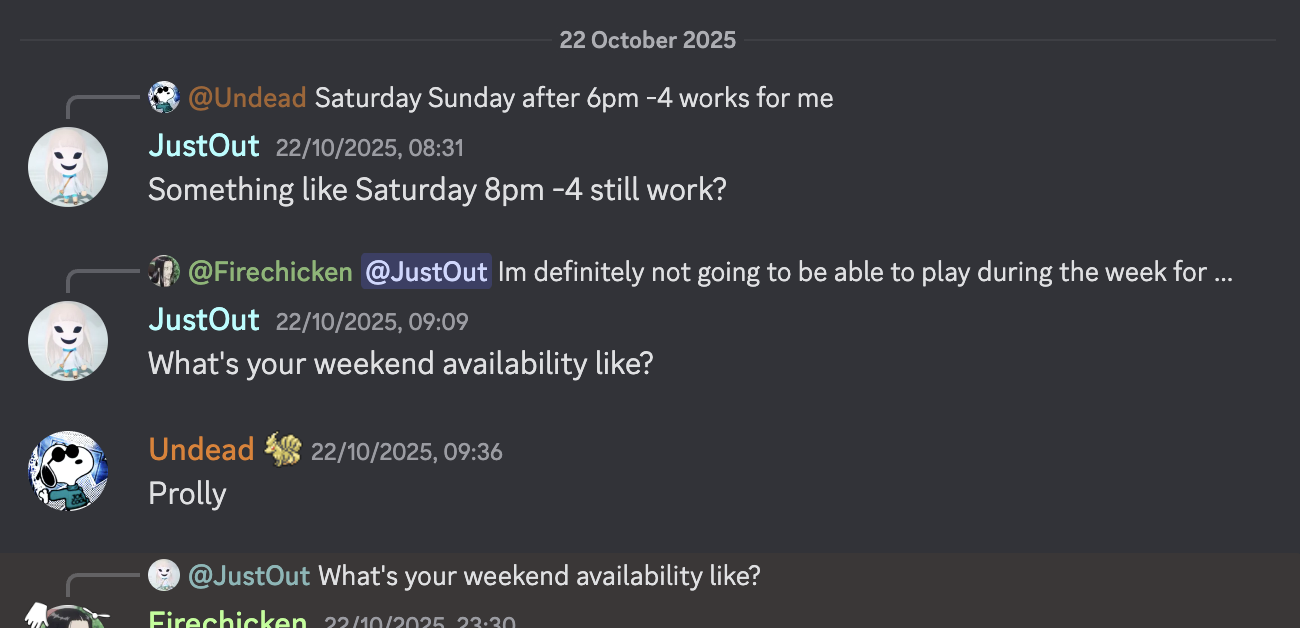Jump to the replied message "Saturday Sunday after 6pm"

click(x=573, y=98)
